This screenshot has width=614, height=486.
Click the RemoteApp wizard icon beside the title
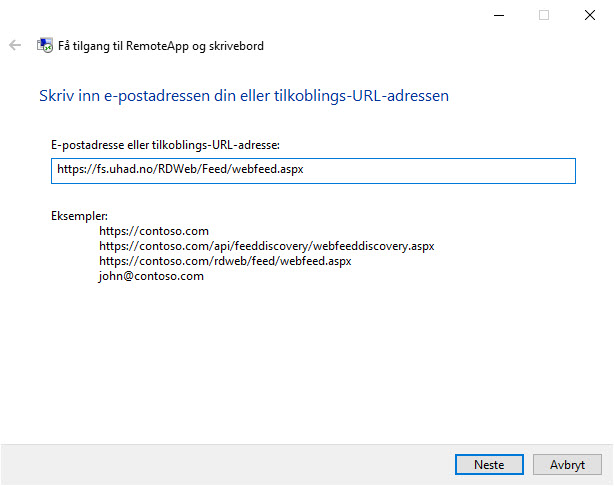click(x=45, y=45)
